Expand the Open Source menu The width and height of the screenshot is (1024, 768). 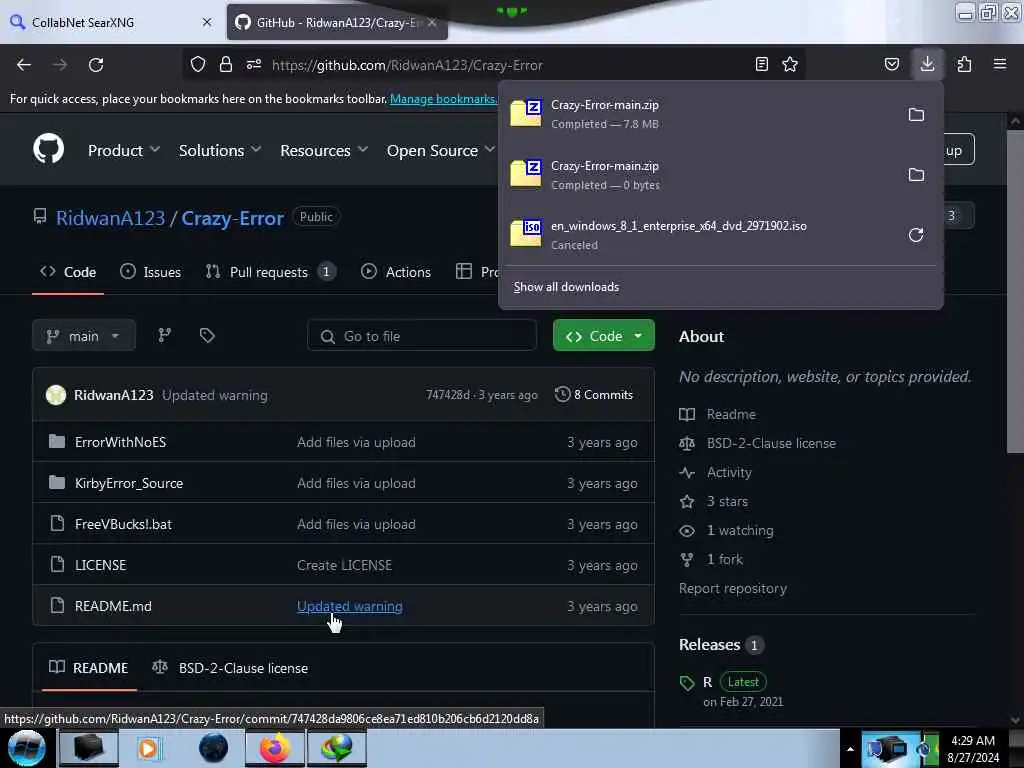441,150
